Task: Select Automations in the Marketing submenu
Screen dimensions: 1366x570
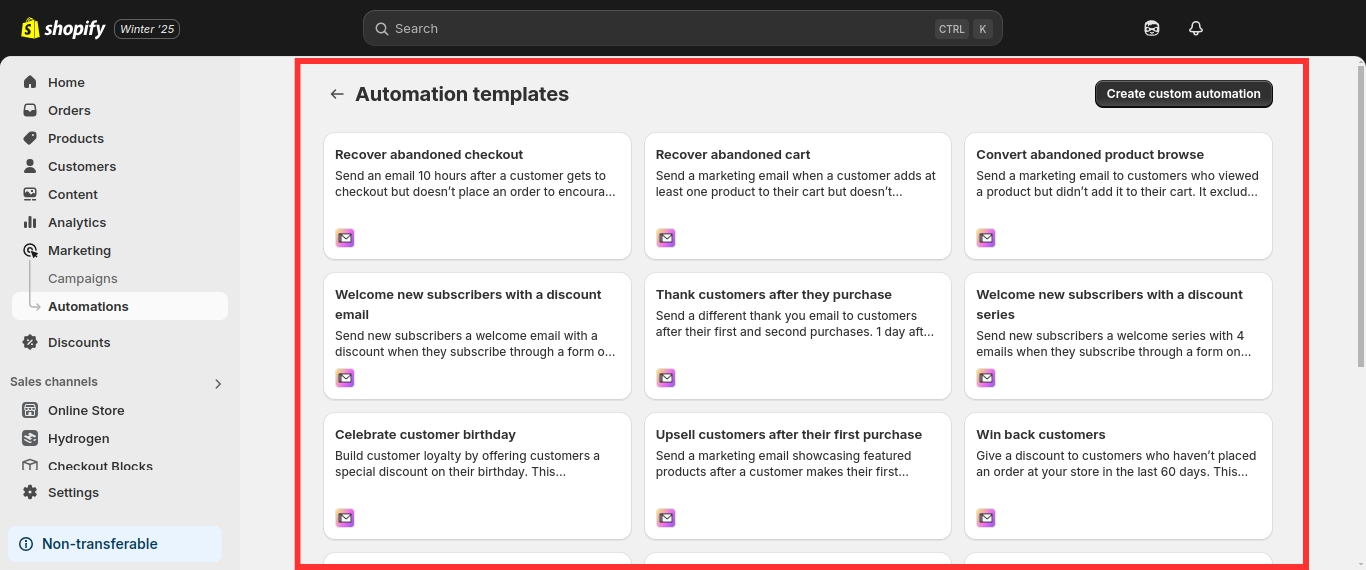Action: pos(88,306)
